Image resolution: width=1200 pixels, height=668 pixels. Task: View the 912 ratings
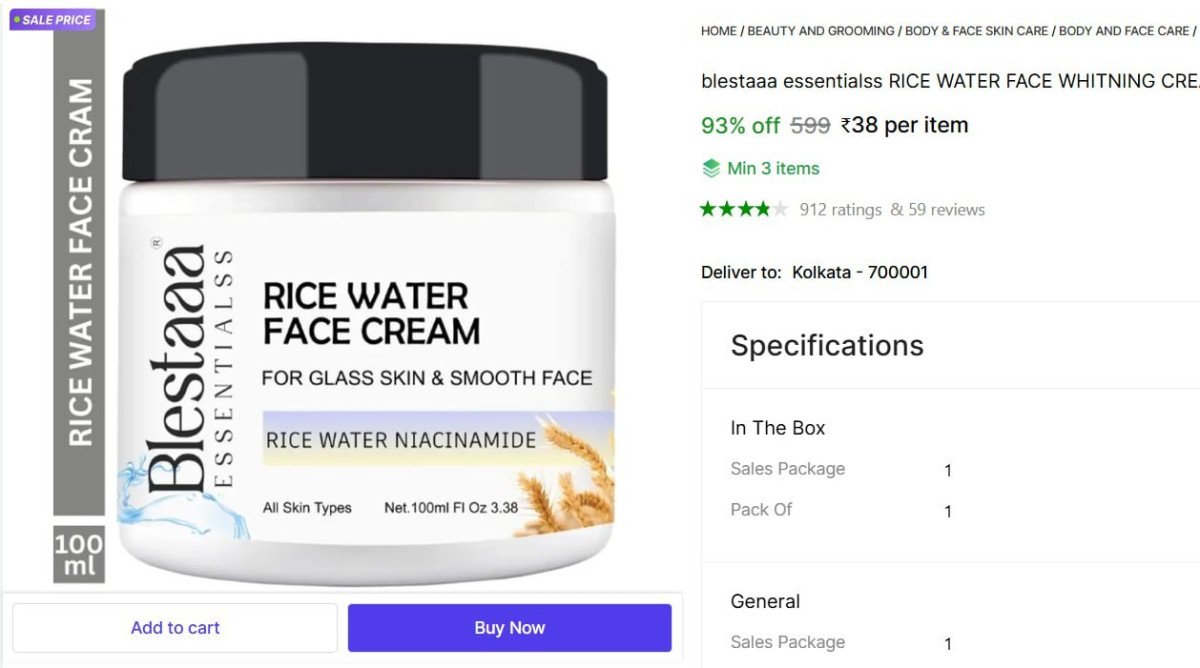pyautogui.click(x=840, y=209)
